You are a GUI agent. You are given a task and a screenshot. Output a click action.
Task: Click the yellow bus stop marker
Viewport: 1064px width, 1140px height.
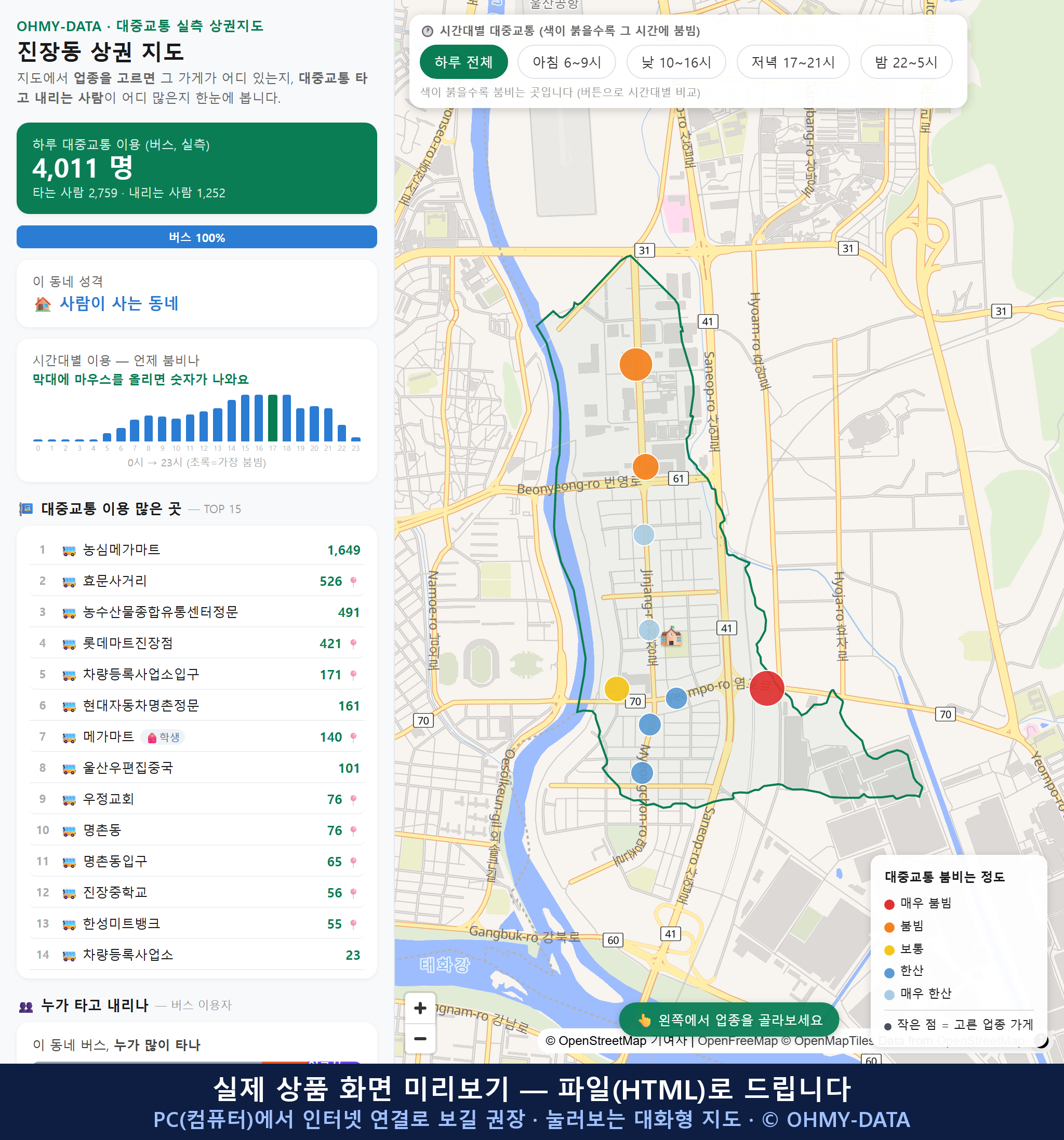point(617,689)
